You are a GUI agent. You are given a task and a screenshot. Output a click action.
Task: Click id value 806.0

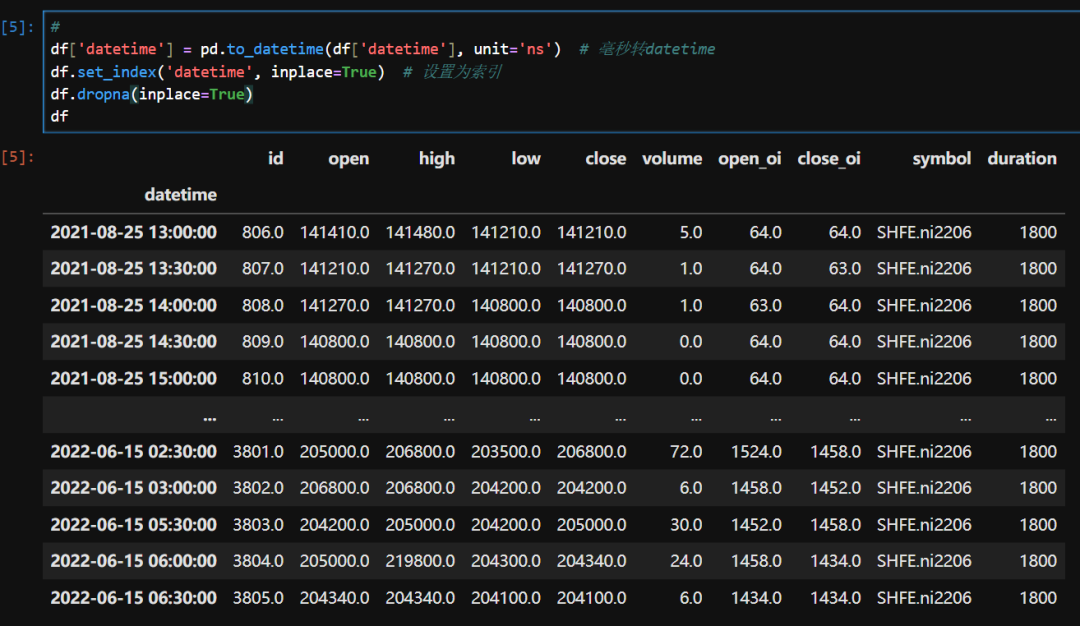(262, 232)
